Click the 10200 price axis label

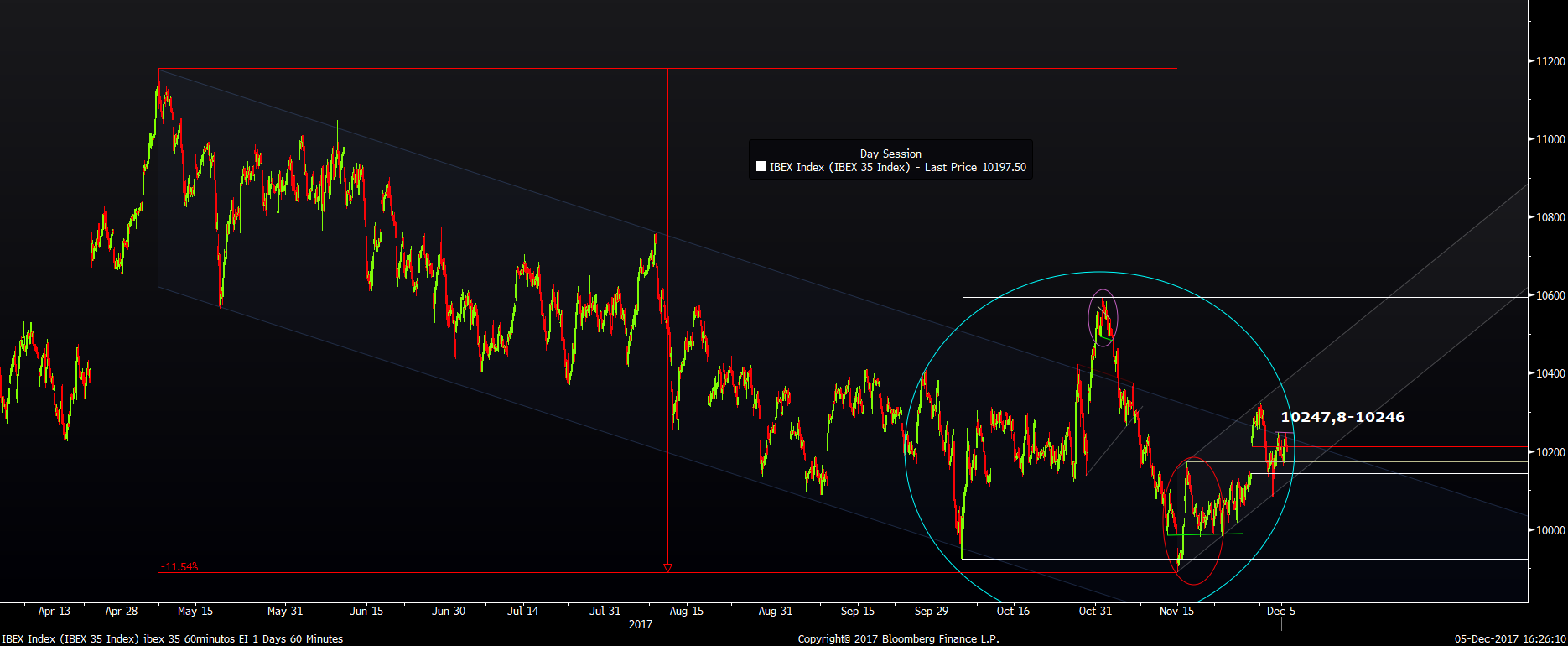(x=1550, y=452)
